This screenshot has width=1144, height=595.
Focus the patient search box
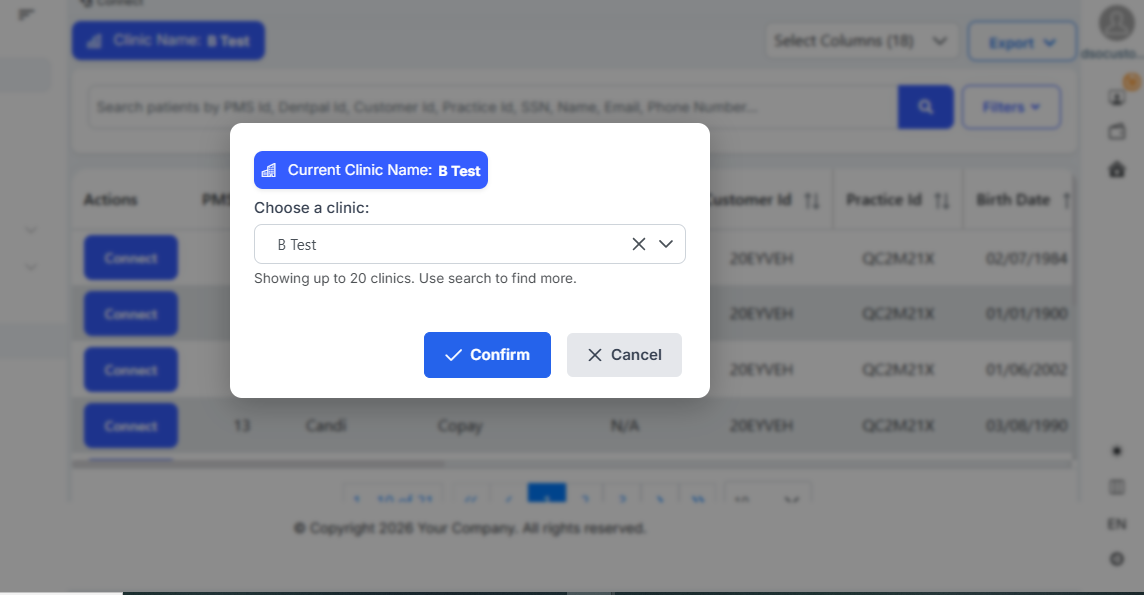pos(490,107)
